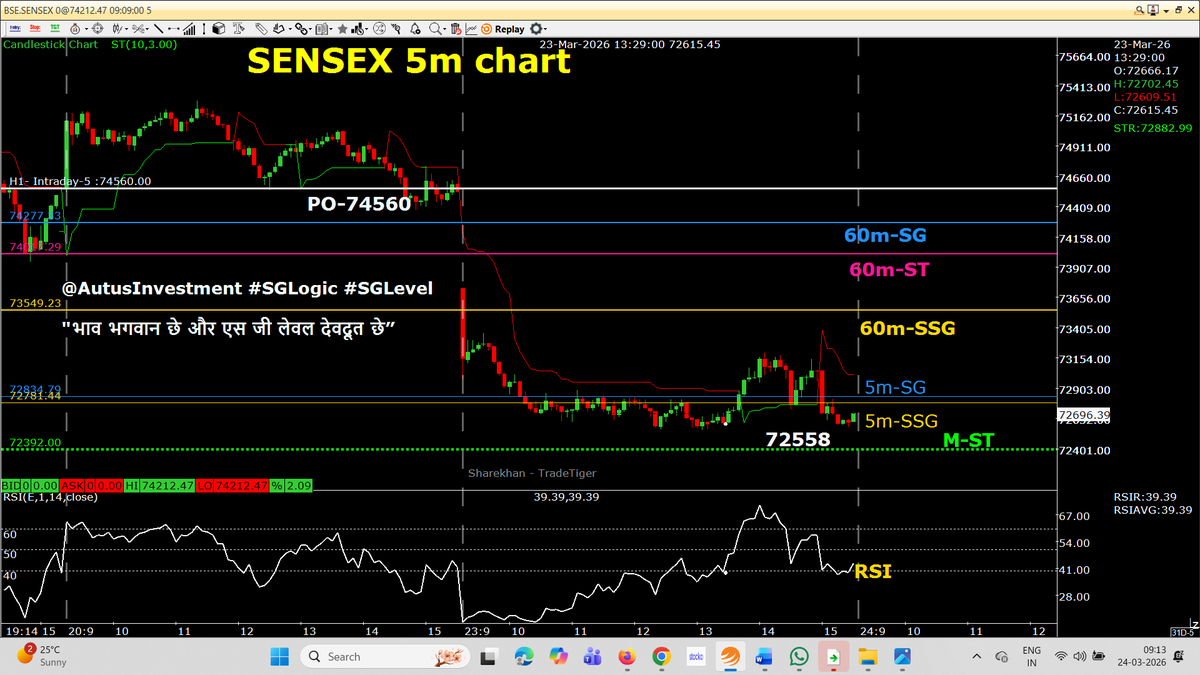This screenshot has width=1200, height=675.
Task: Click the PO-74560 annotation text
Action: (358, 205)
